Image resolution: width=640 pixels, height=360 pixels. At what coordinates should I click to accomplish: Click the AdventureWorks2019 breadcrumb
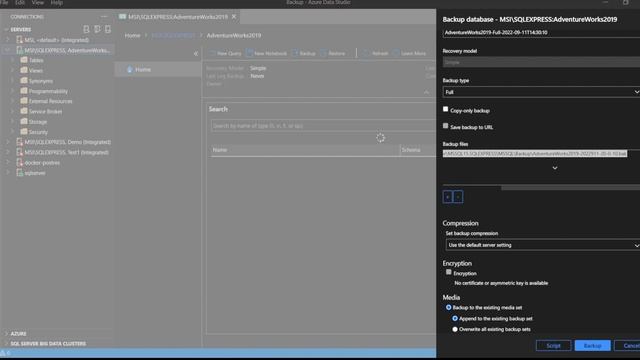point(233,36)
